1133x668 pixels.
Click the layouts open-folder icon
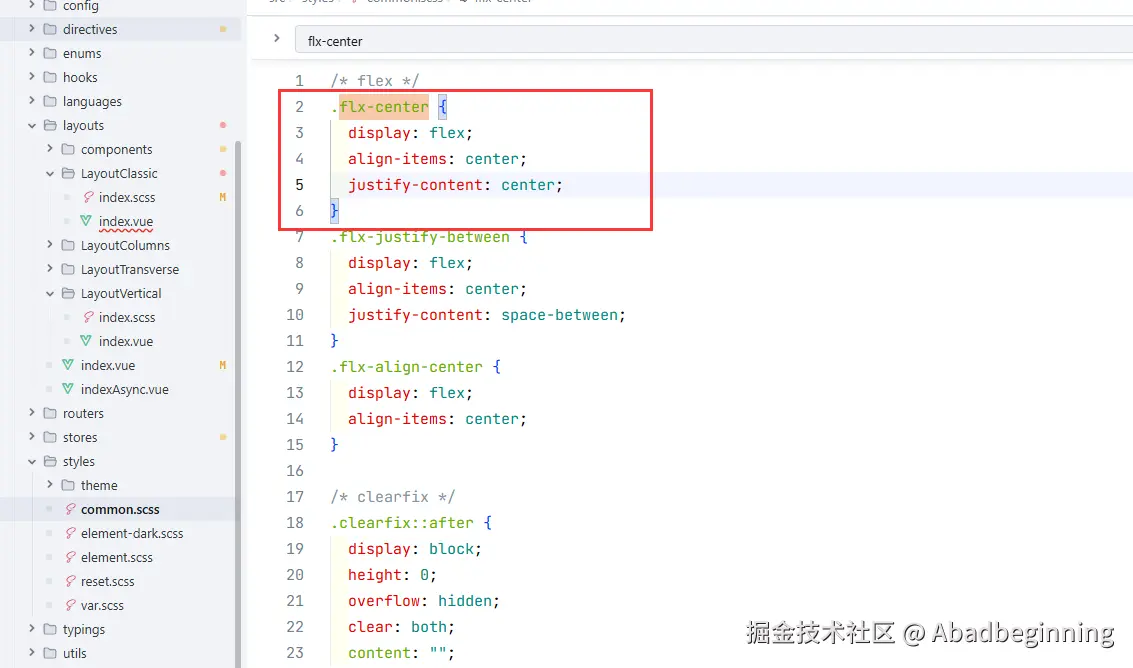(x=50, y=125)
